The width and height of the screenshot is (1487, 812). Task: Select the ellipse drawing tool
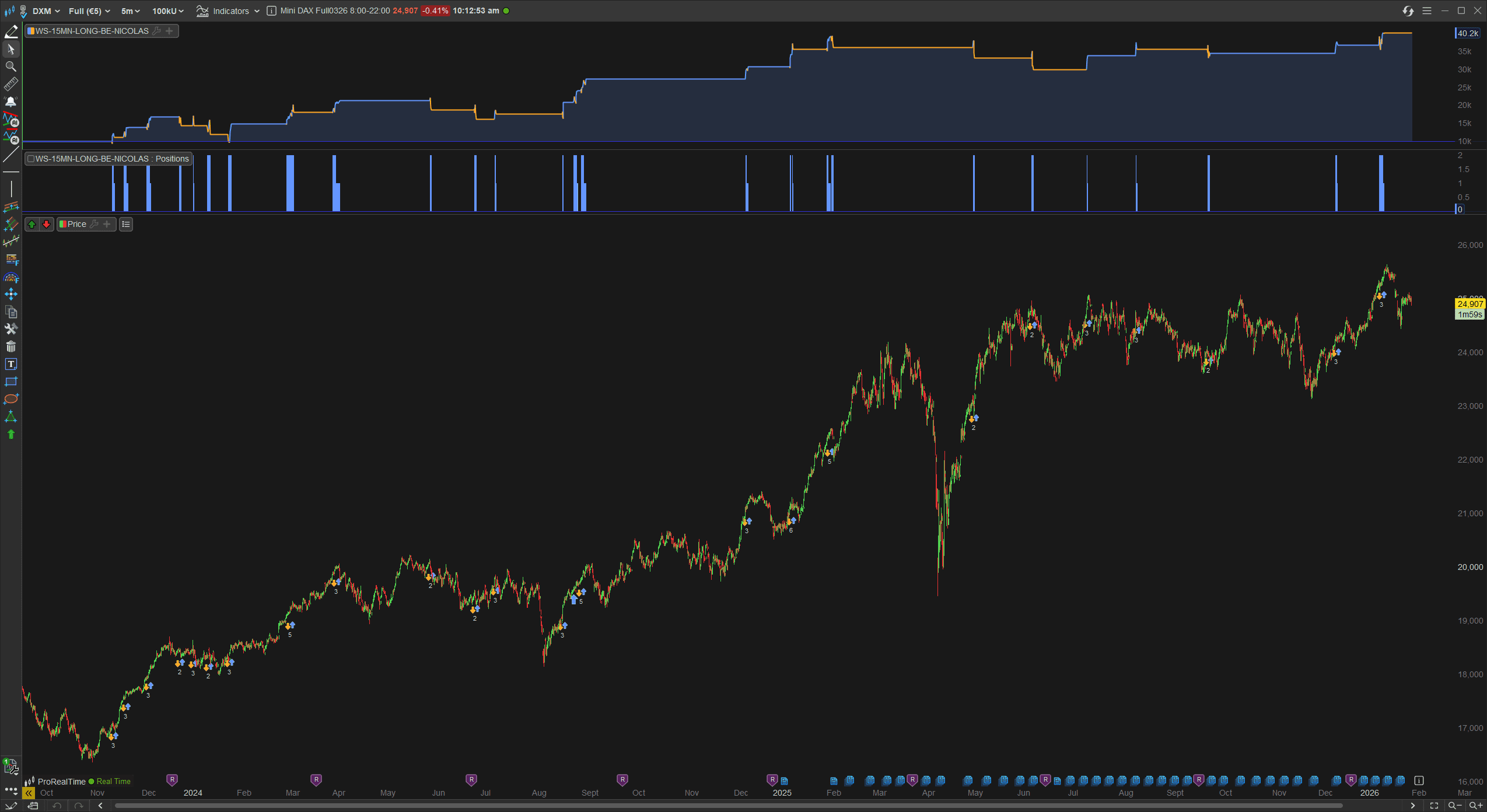pyautogui.click(x=11, y=399)
